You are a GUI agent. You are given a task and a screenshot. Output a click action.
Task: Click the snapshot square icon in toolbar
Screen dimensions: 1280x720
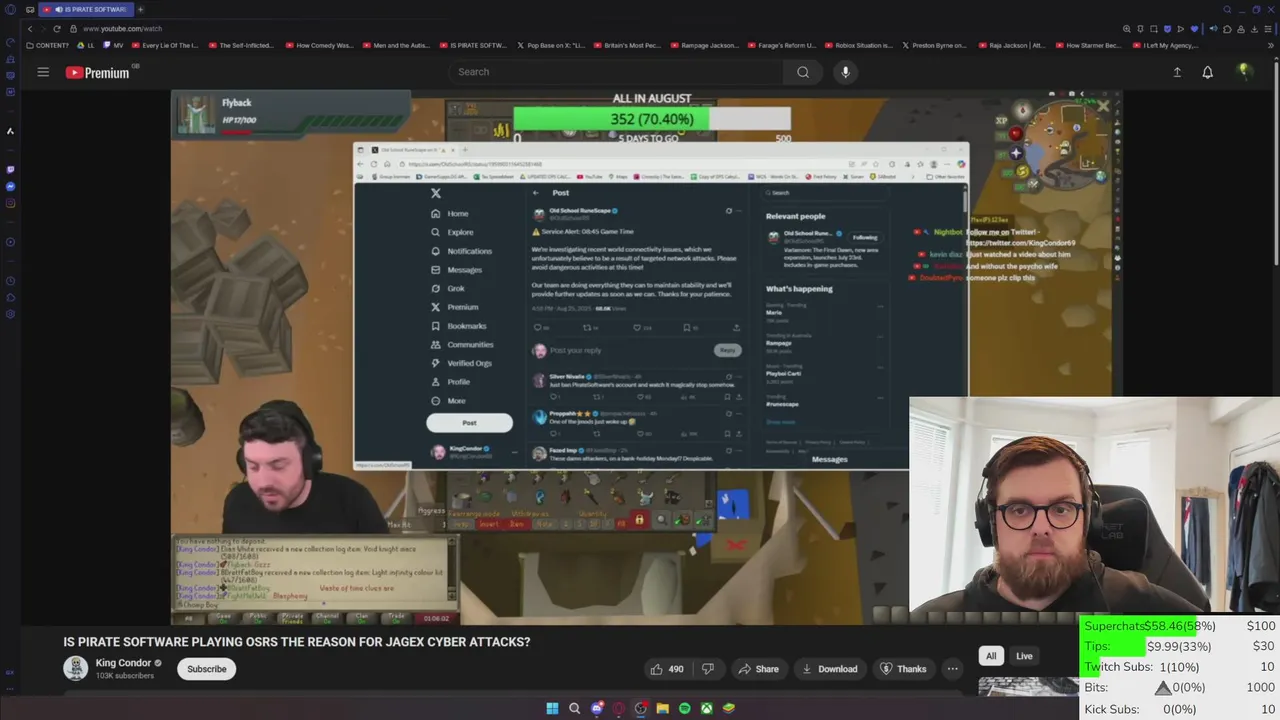1153,29
